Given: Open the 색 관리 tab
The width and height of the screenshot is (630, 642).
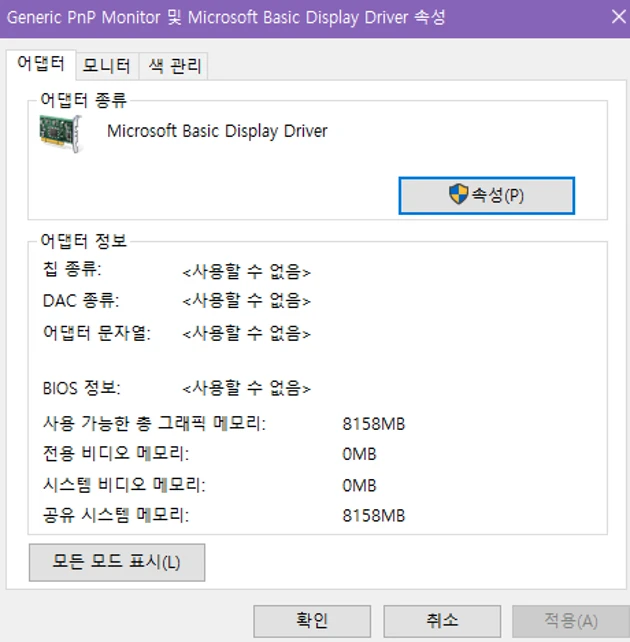Looking at the screenshot, I should tap(174, 66).
